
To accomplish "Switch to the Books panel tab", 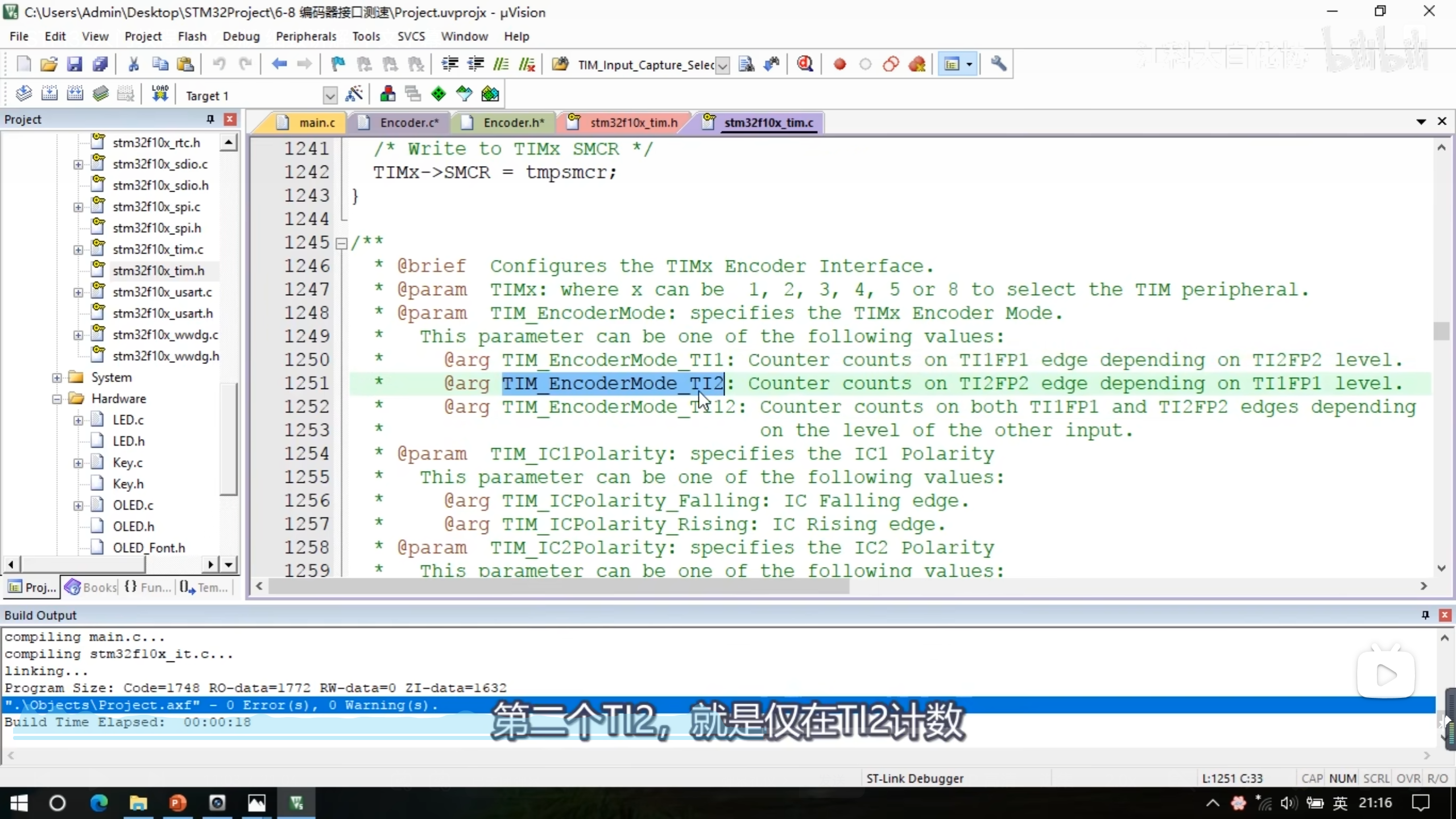I will [91, 588].
